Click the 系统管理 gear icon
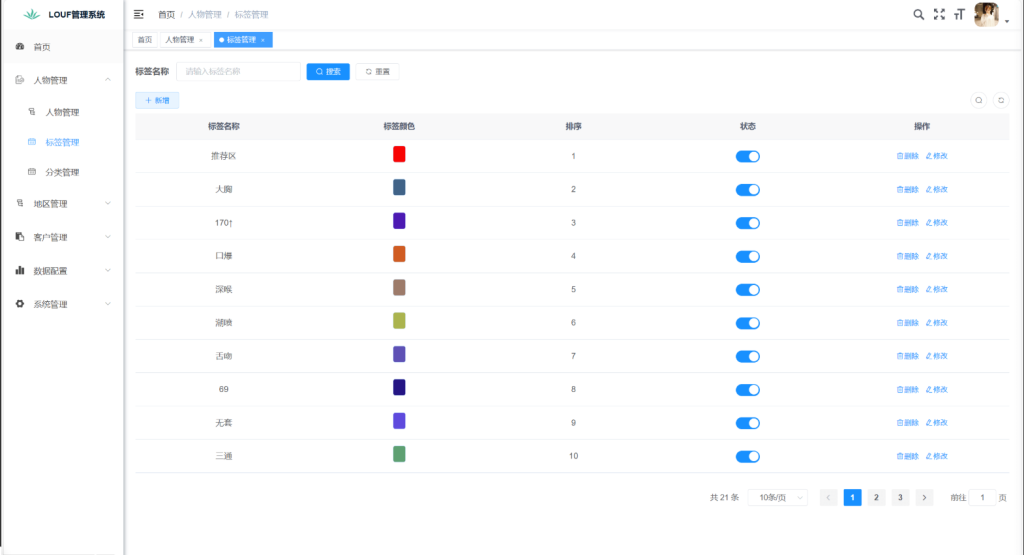The width and height of the screenshot is (1024, 555). (x=20, y=304)
